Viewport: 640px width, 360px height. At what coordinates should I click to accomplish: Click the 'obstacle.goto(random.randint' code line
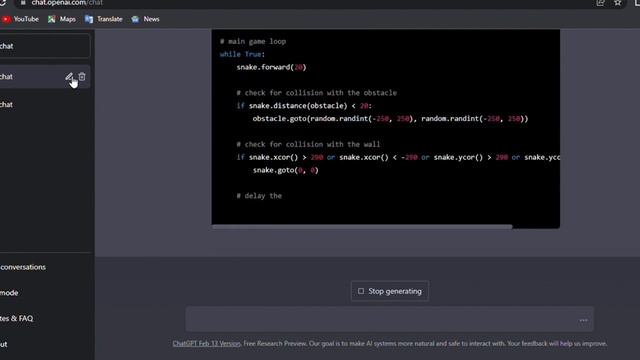[391, 119]
